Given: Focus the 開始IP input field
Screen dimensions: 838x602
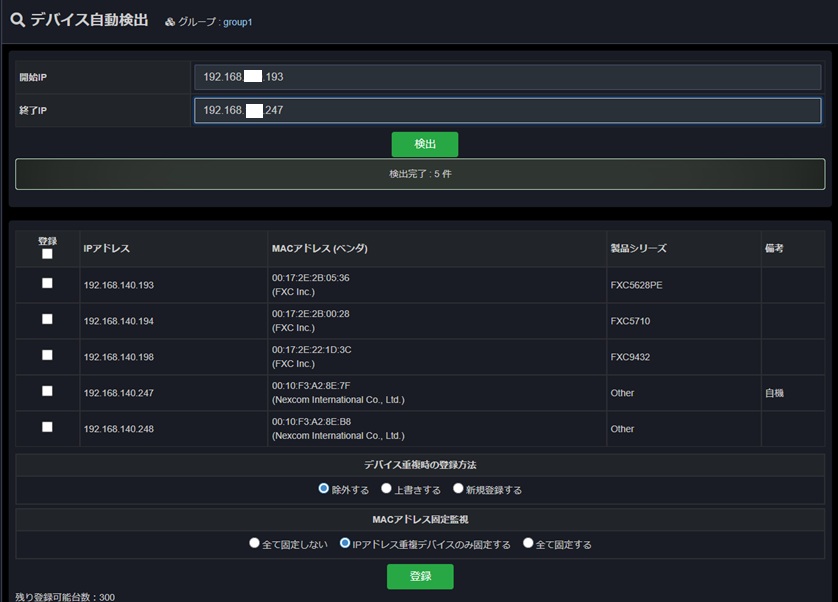Looking at the screenshot, I should [x=507, y=77].
